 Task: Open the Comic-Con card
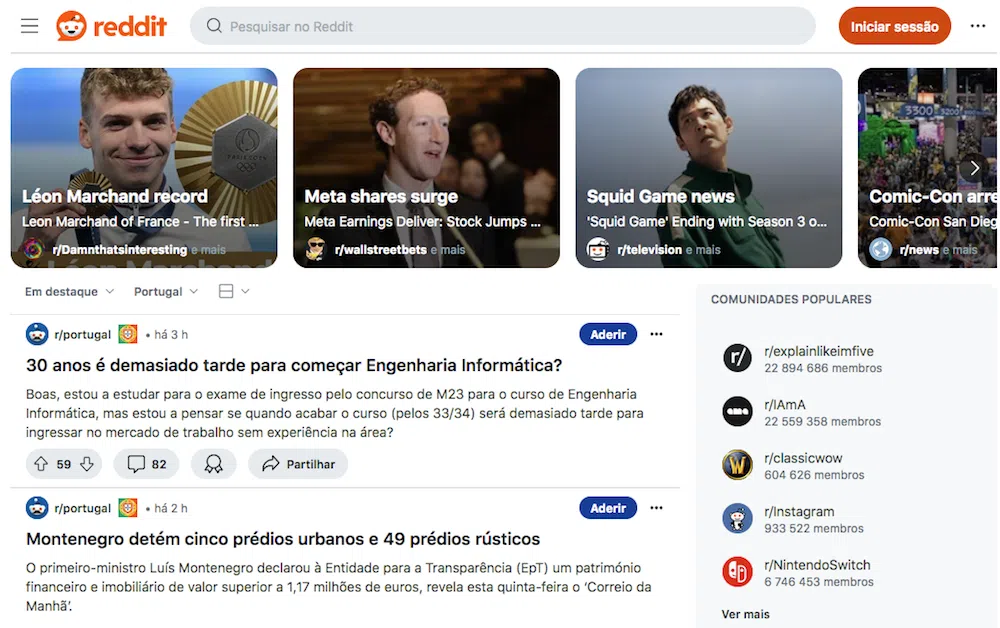tap(927, 168)
